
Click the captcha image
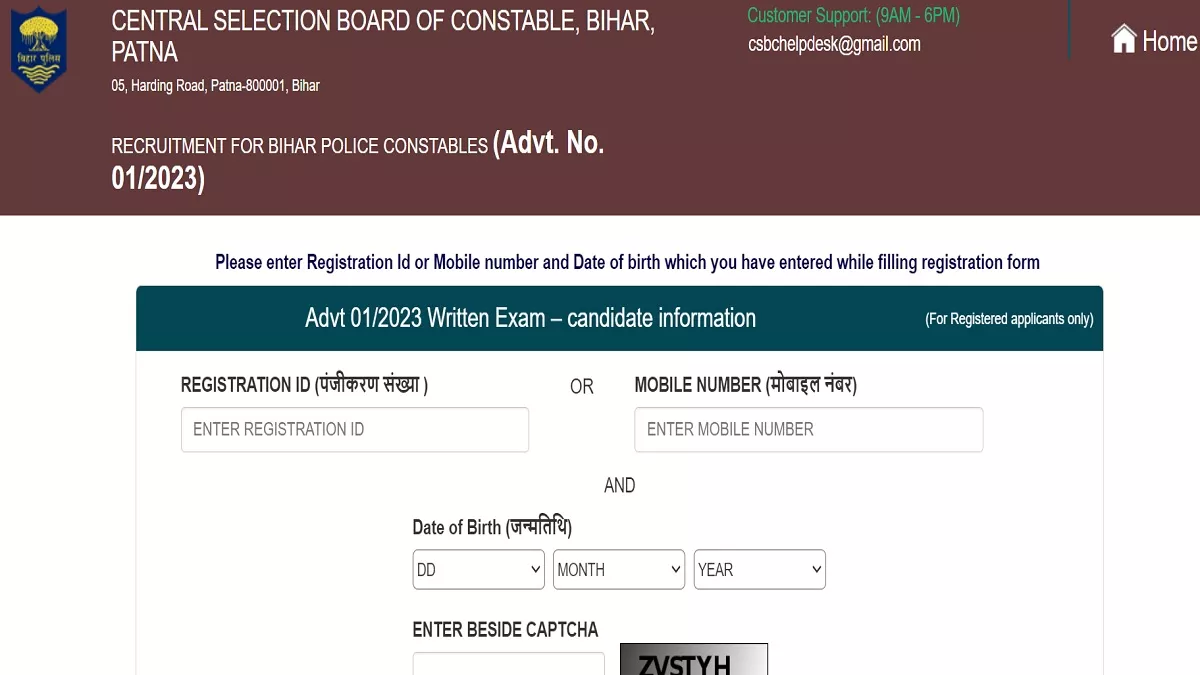694,661
